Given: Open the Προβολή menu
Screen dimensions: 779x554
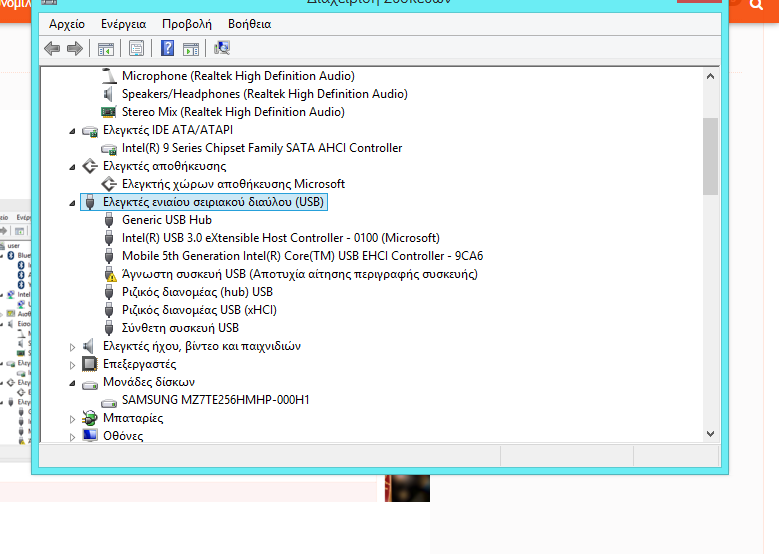Looking at the screenshot, I should coord(187,23).
